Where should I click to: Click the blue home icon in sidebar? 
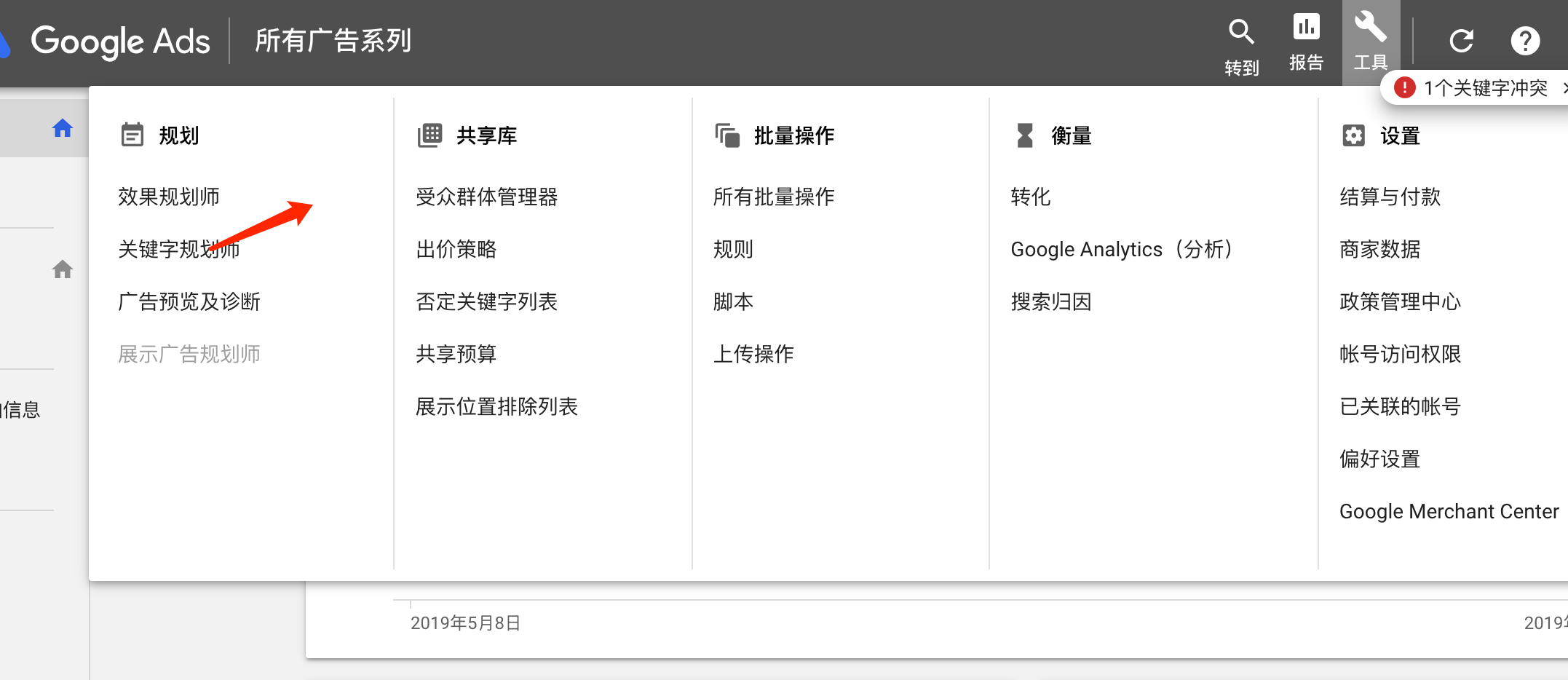63,129
